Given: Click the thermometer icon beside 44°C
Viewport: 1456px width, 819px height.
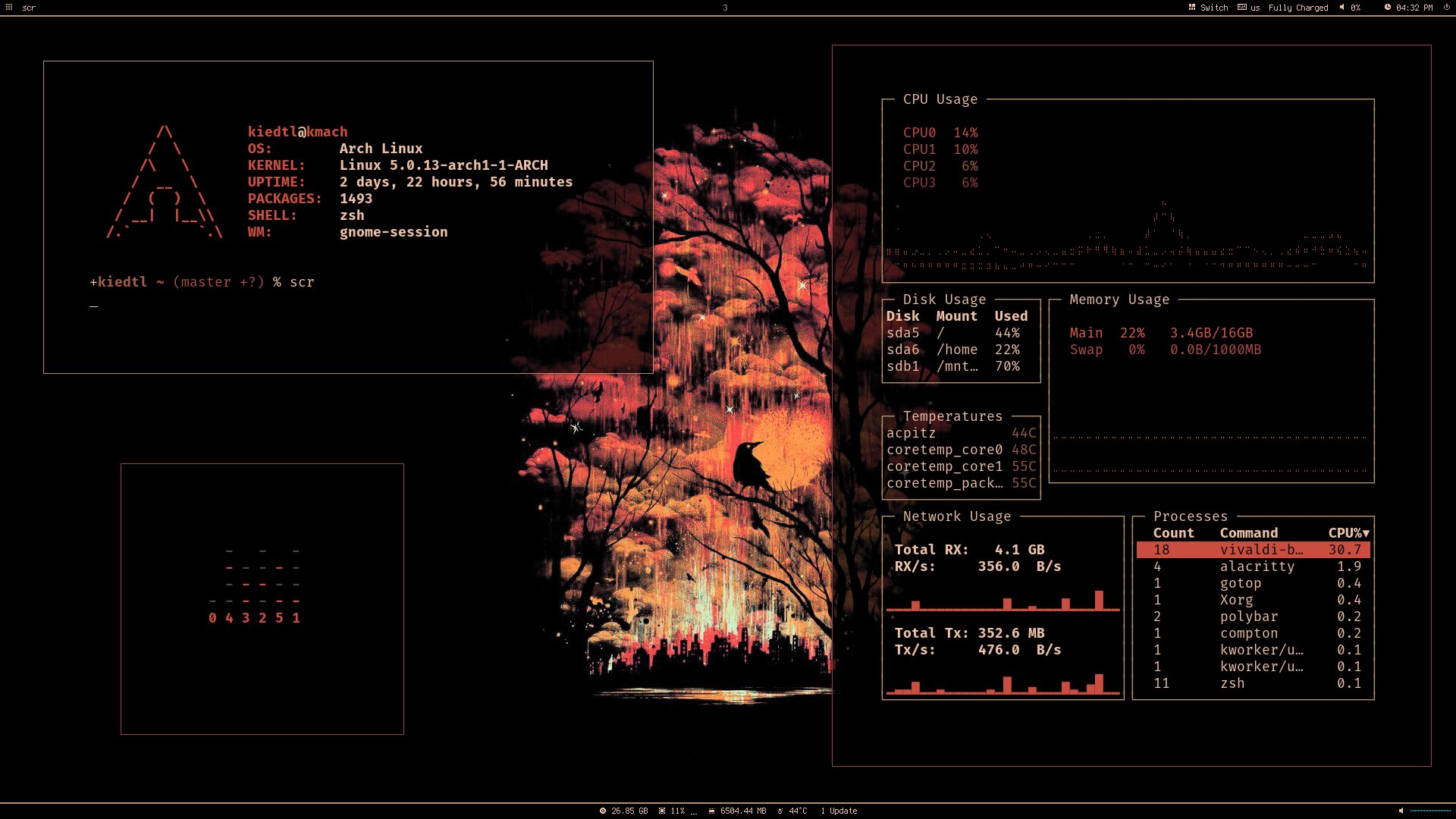Looking at the screenshot, I should [x=780, y=811].
